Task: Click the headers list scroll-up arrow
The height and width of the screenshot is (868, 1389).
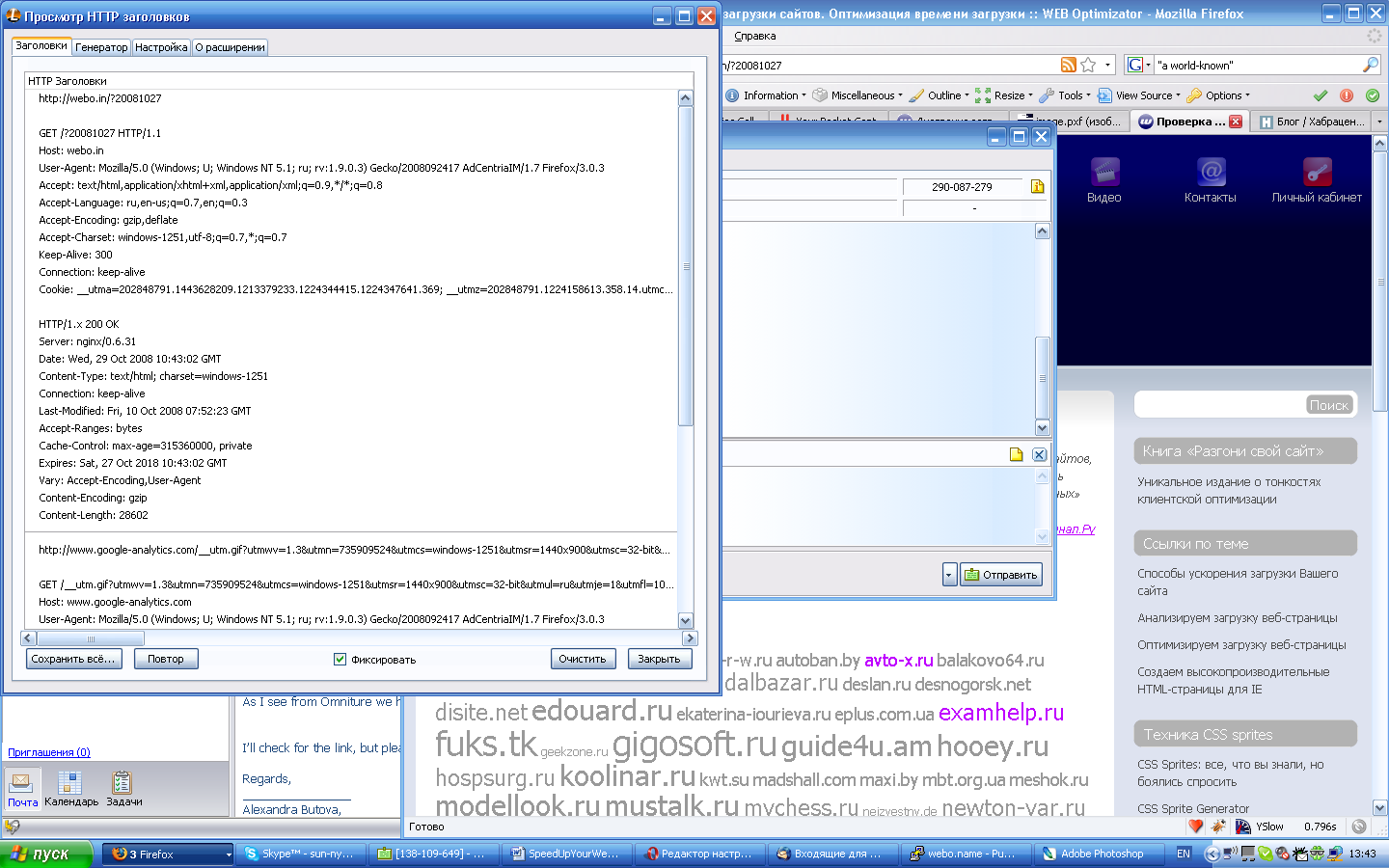Action: (x=686, y=97)
